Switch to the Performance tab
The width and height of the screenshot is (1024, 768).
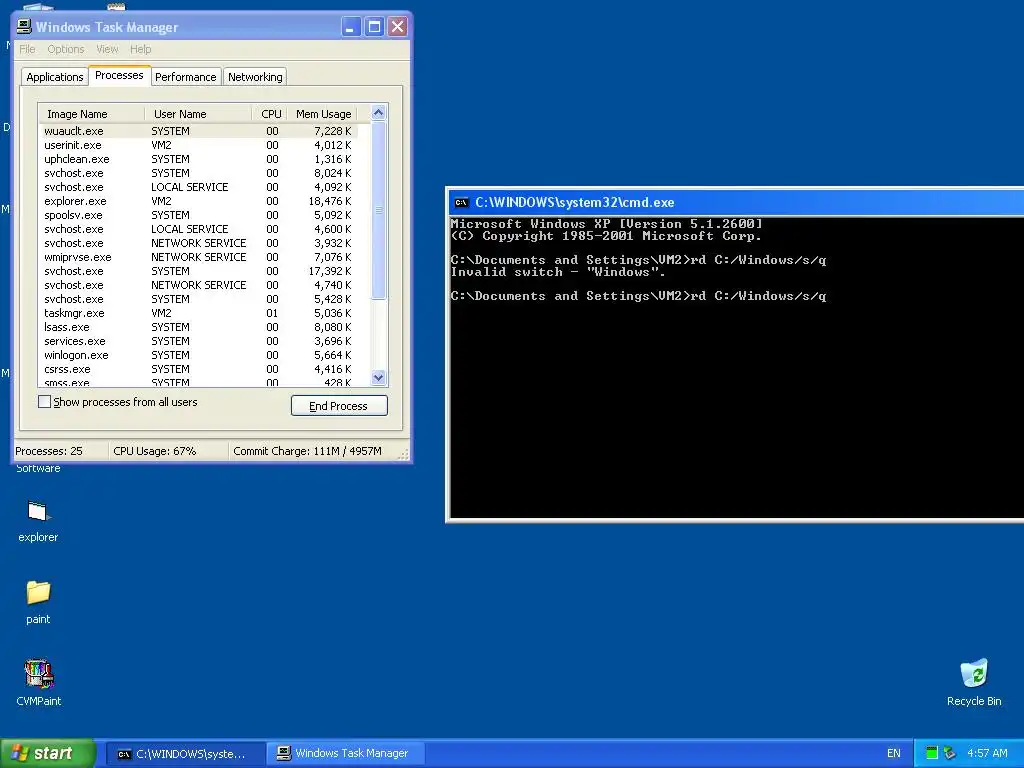point(185,77)
